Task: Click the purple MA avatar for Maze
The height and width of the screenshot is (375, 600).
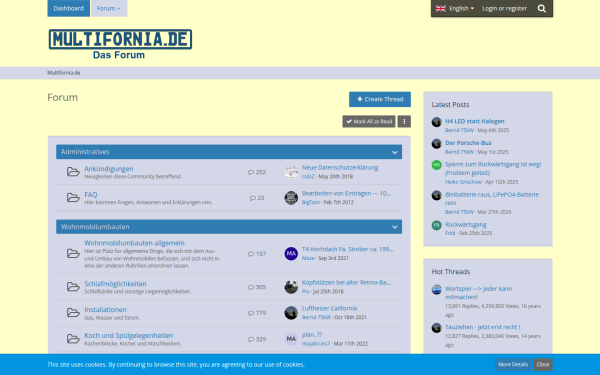Action: (291, 253)
